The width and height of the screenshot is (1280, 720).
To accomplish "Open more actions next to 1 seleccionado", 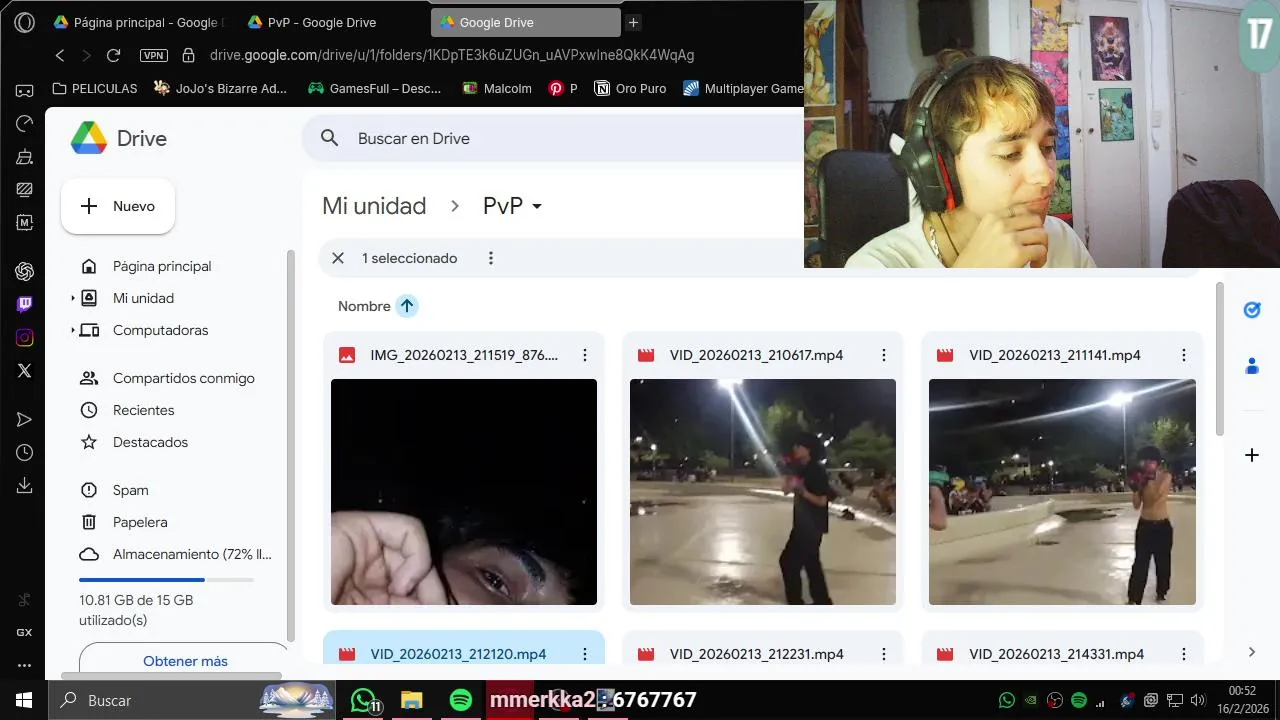I will pos(491,258).
